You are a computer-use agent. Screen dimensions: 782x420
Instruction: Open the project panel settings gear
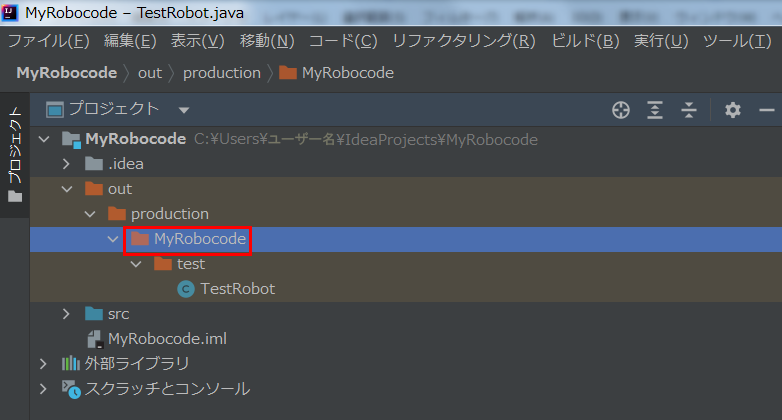(x=733, y=110)
